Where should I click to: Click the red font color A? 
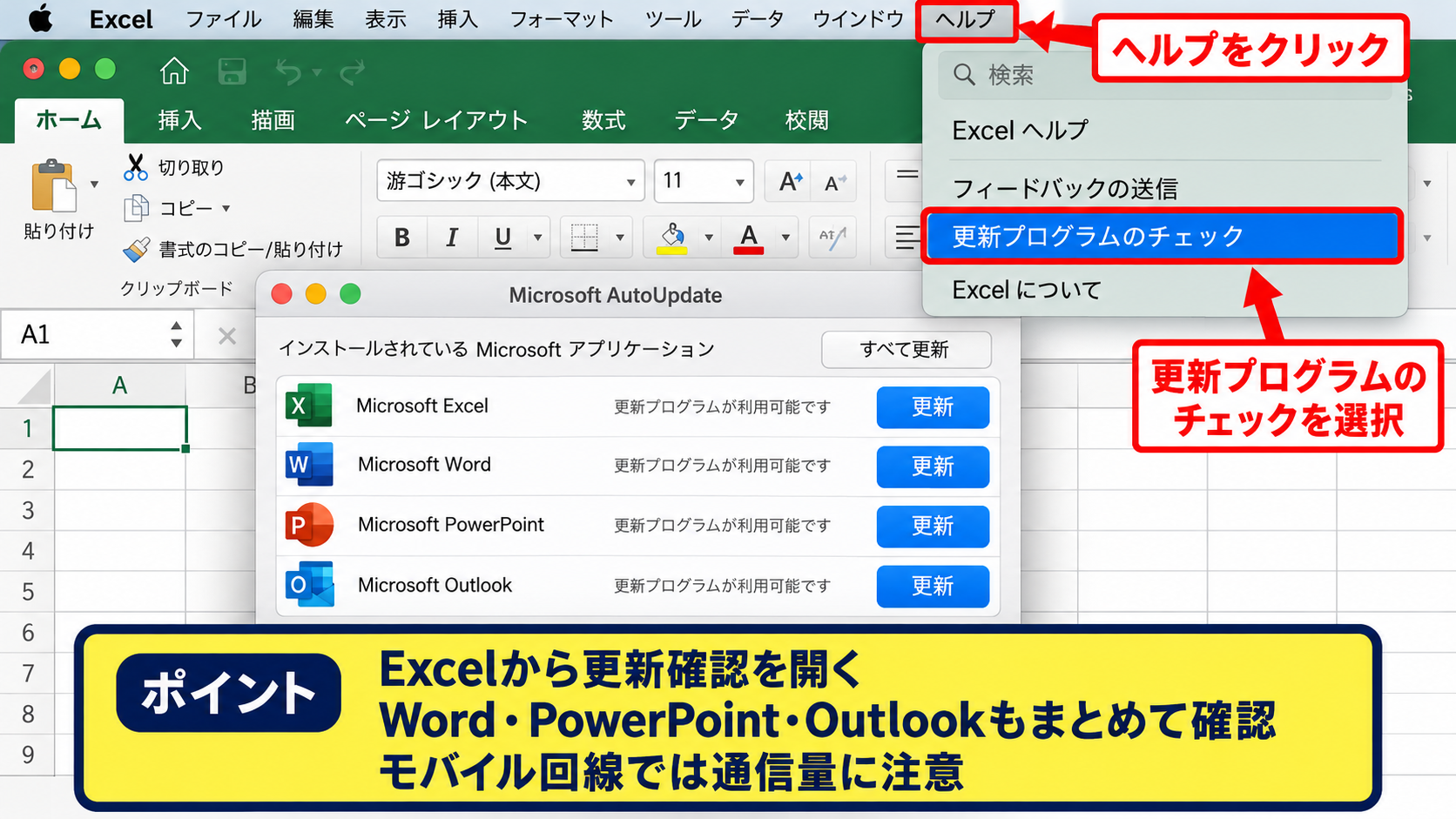pos(749,238)
